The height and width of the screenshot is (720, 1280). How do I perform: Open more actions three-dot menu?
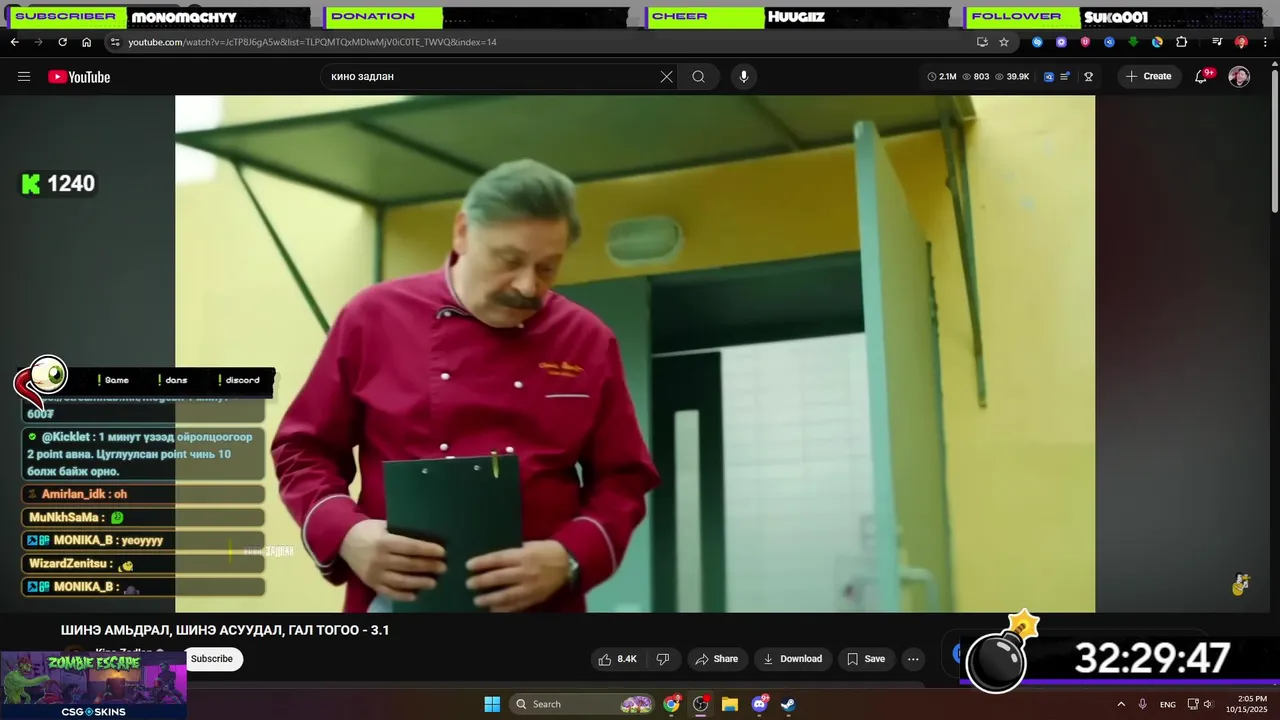[913, 659]
